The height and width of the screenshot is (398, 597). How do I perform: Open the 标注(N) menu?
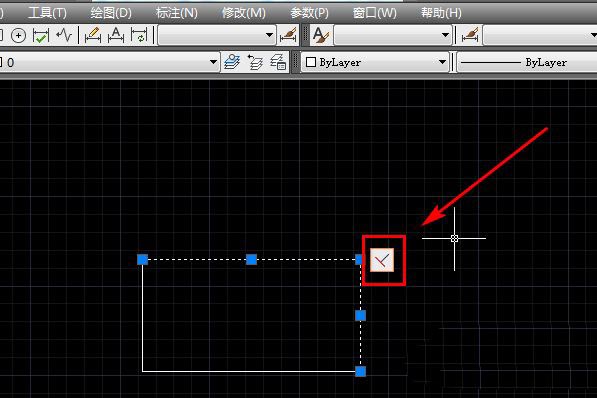tap(177, 13)
